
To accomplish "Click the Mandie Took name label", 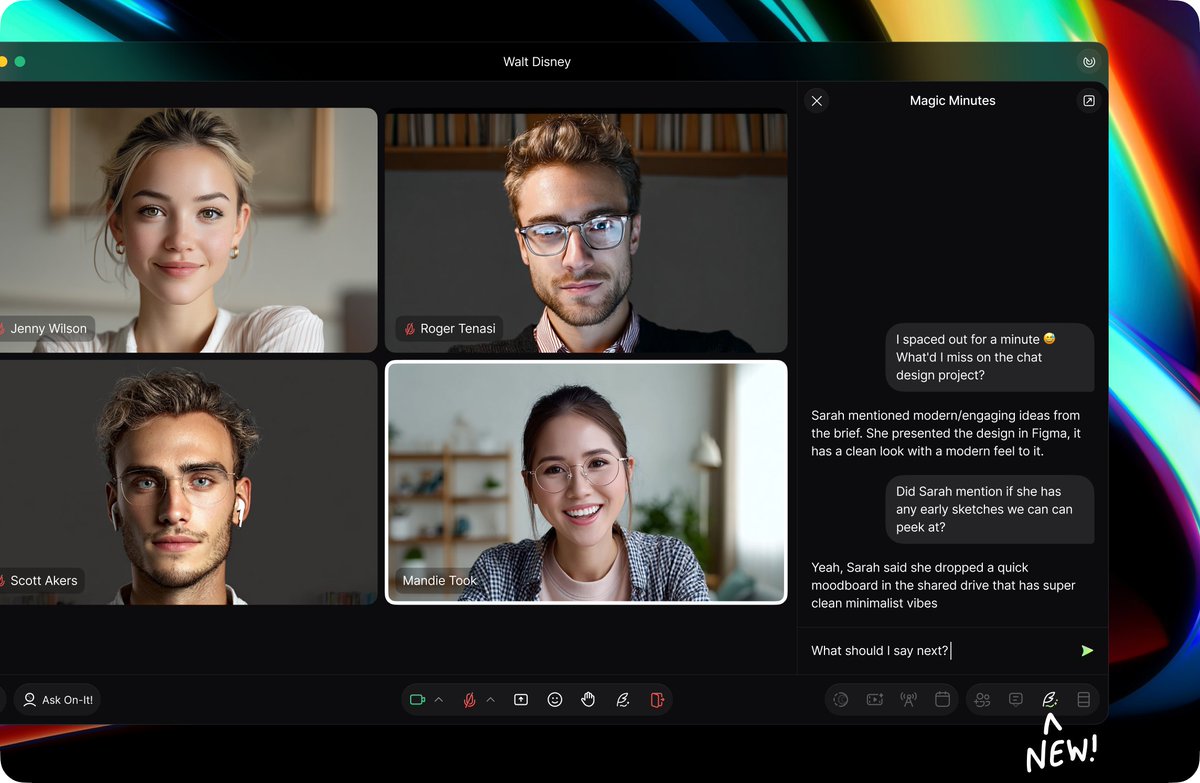I will [x=439, y=580].
